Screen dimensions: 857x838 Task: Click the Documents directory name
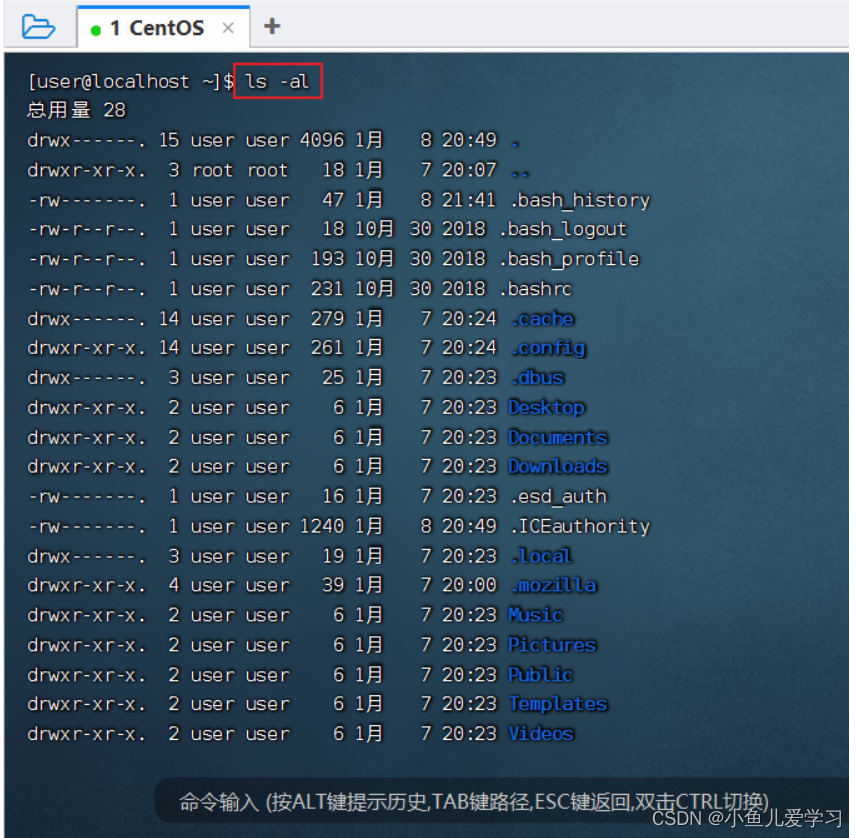click(558, 437)
